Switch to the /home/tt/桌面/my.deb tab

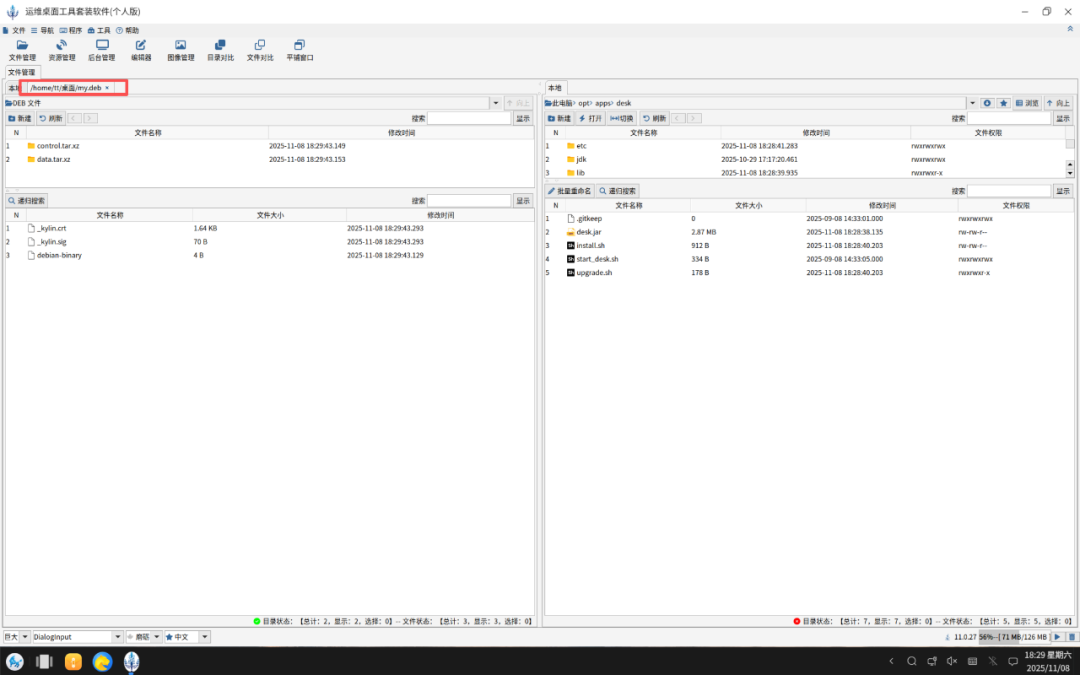(x=65, y=88)
